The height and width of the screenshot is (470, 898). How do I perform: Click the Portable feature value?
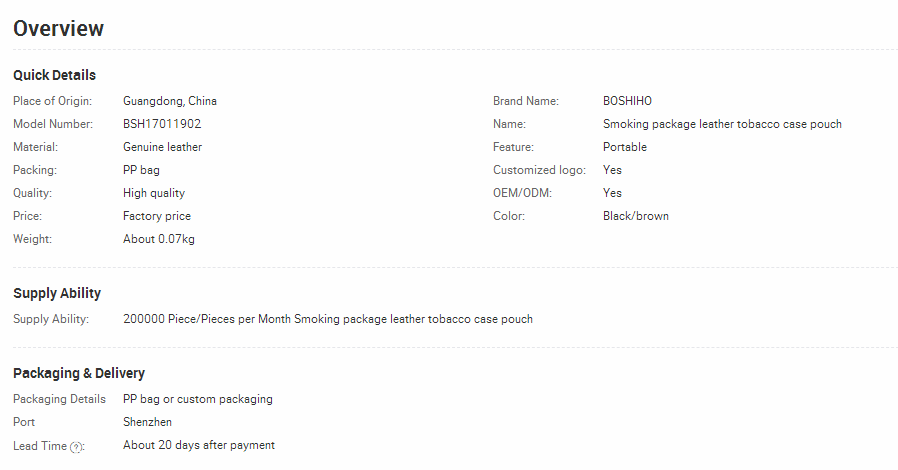pos(625,147)
